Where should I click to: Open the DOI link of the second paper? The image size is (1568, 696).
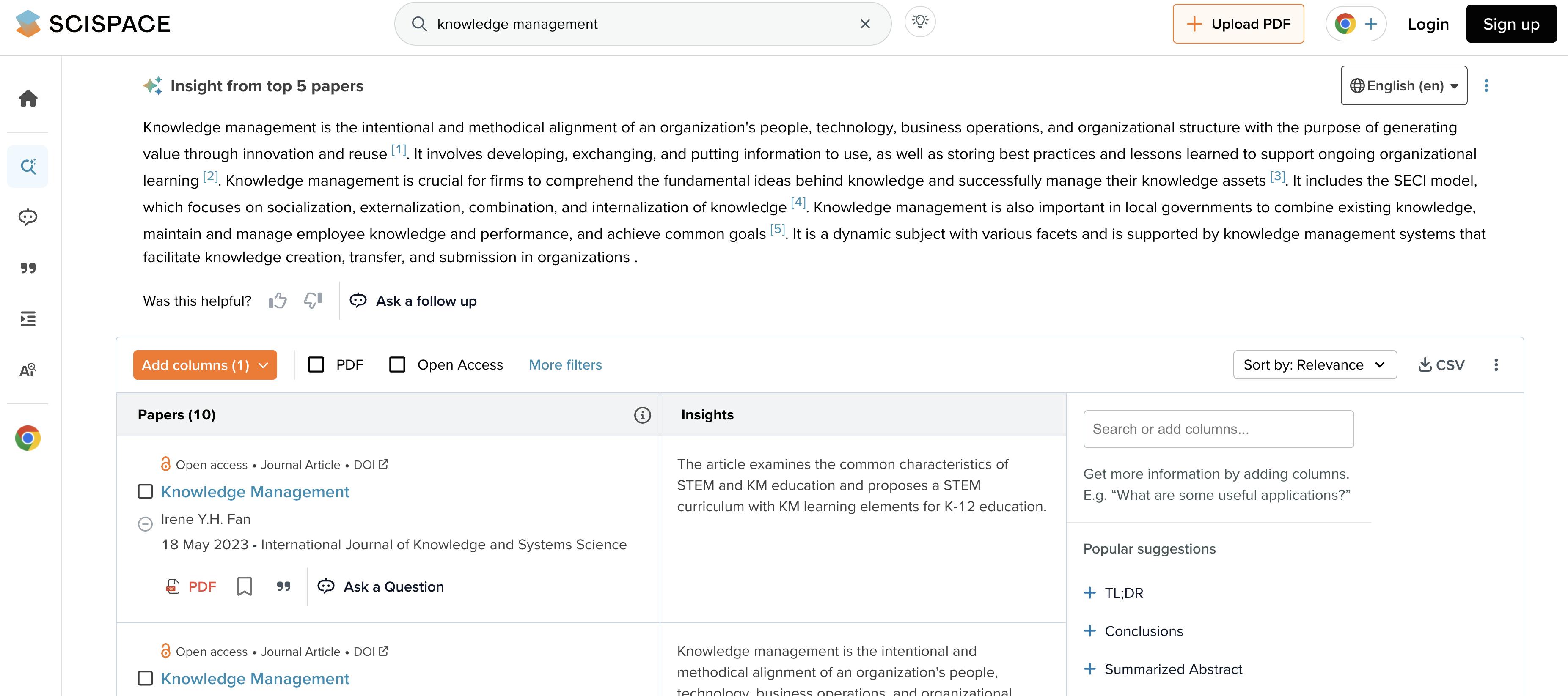point(371,652)
